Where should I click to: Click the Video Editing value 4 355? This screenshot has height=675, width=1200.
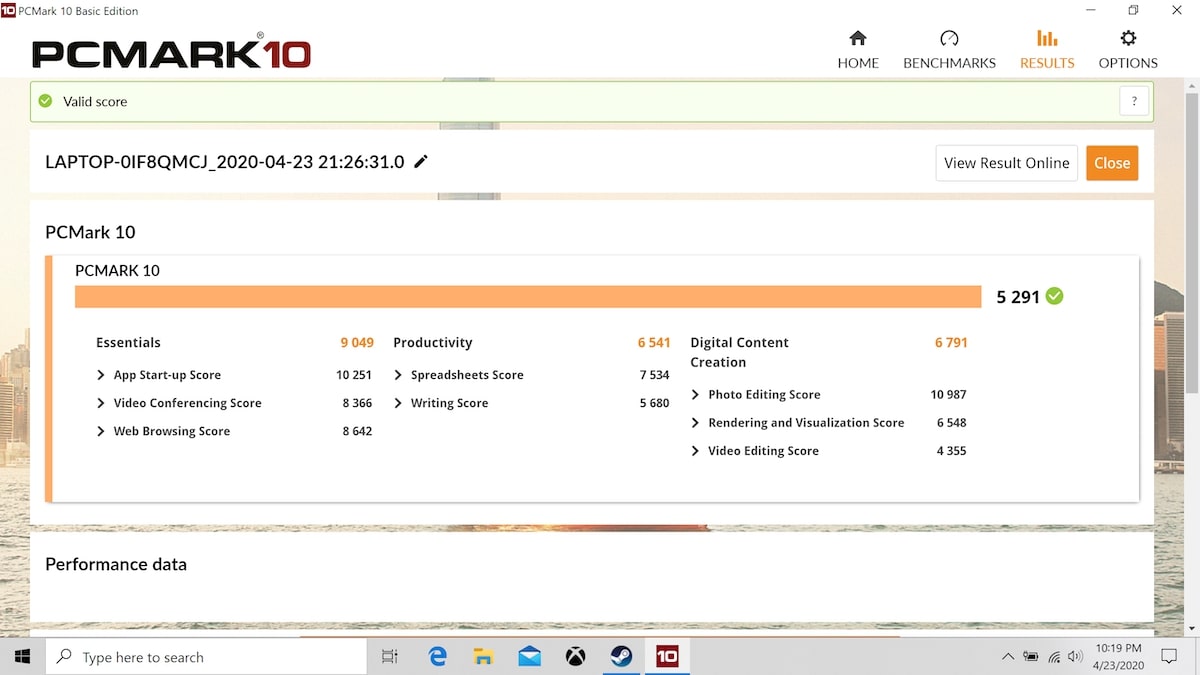point(952,451)
